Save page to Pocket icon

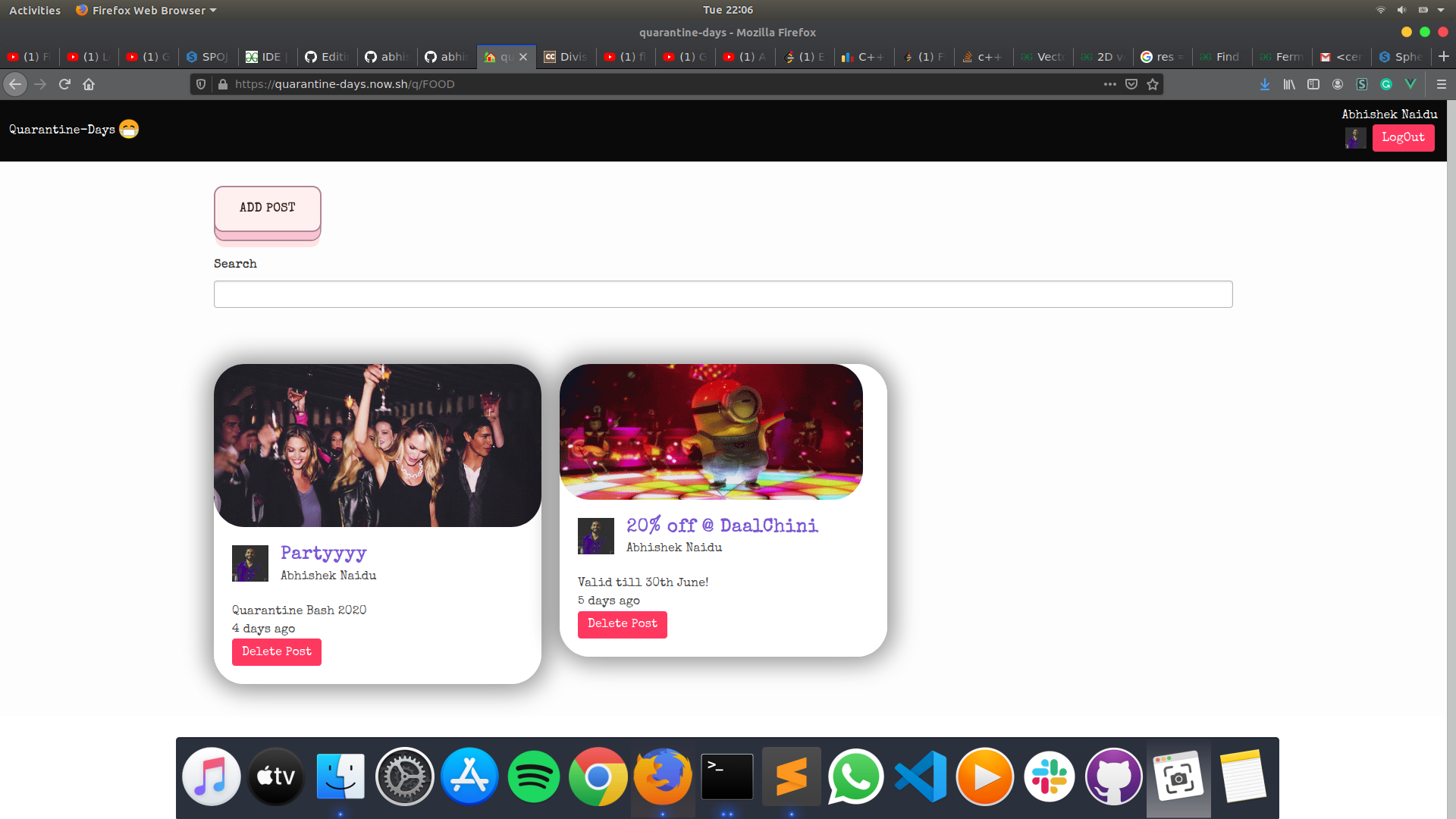point(1131,84)
